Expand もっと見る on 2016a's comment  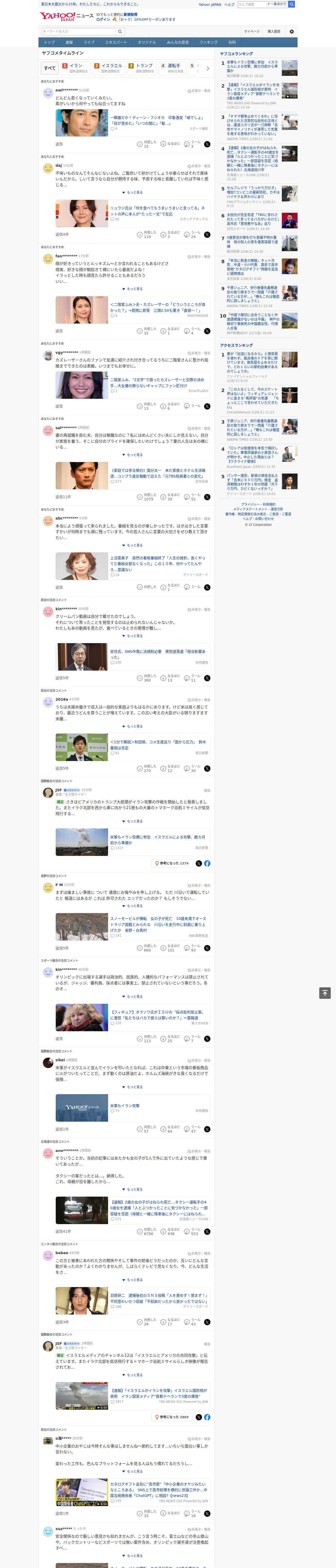[132, 726]
